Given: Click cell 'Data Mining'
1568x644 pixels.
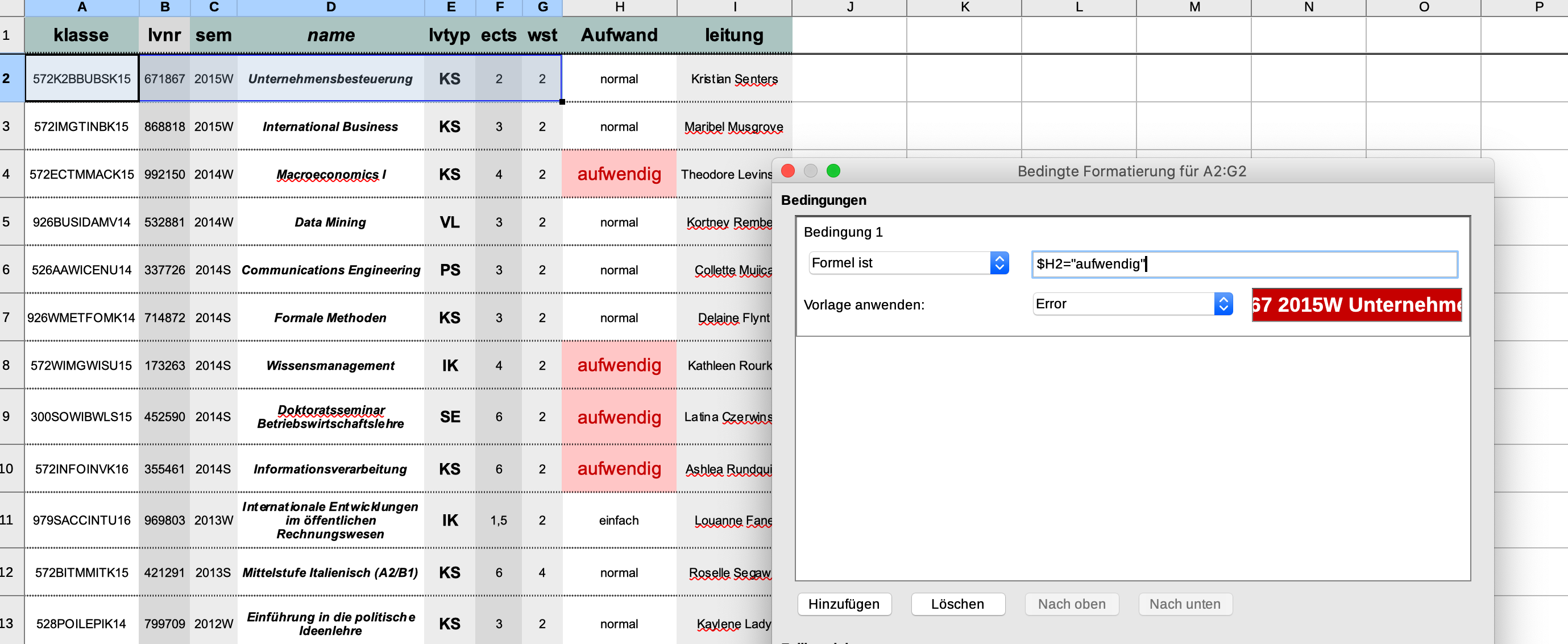Looking at the screenshot, I should (x=330, y=222).
